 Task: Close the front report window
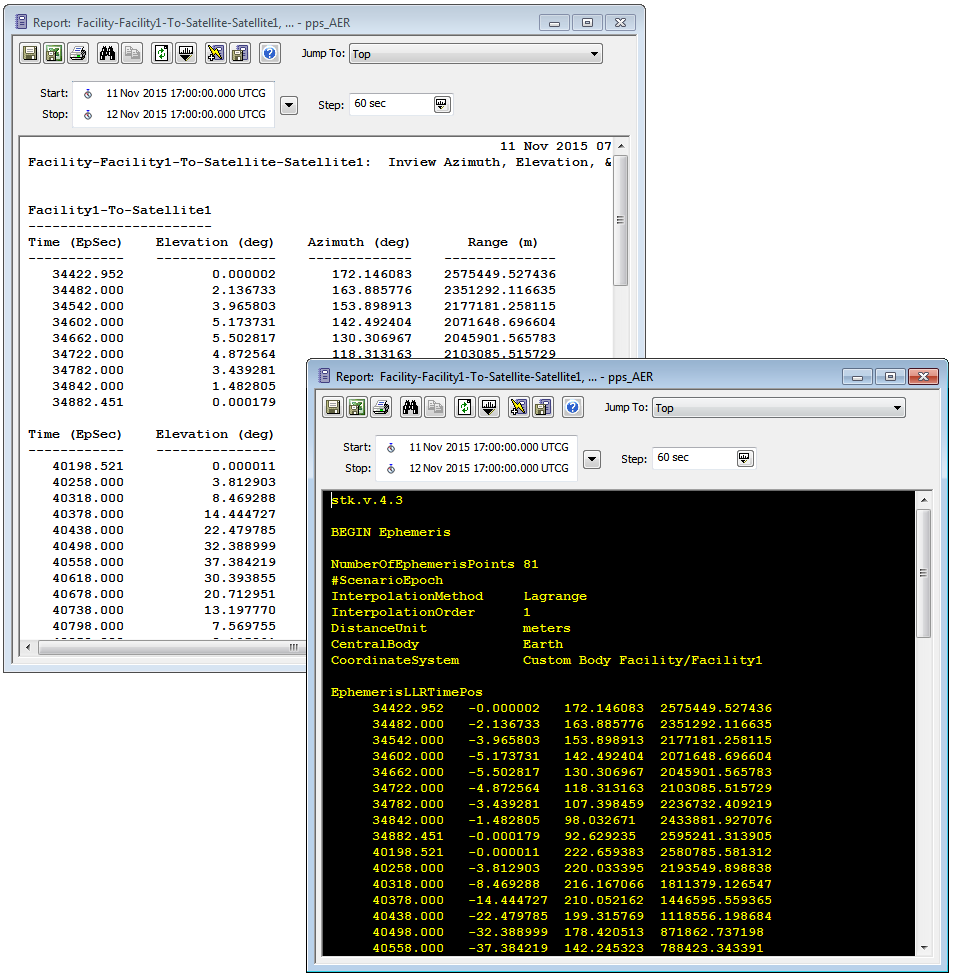pyautogui.click(x=923, y=377)
